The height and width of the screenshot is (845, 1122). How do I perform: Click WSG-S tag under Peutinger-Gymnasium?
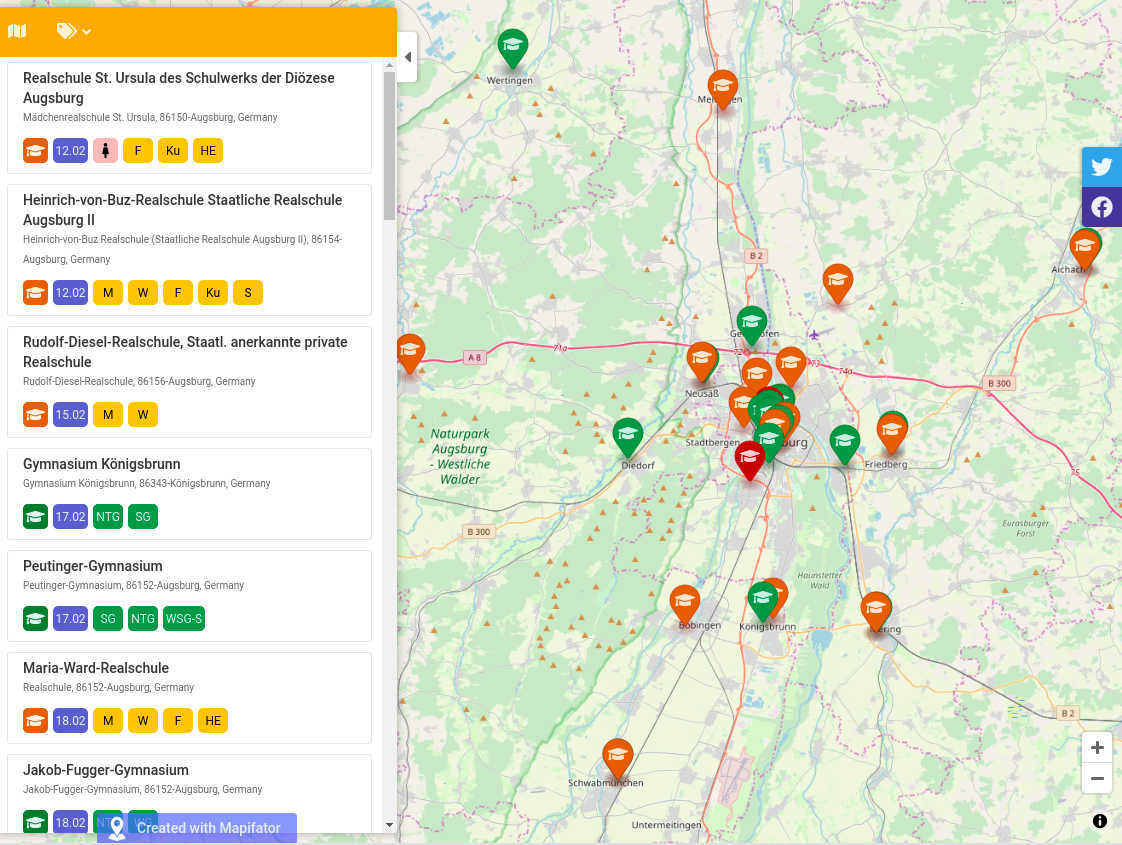point(184,619)
